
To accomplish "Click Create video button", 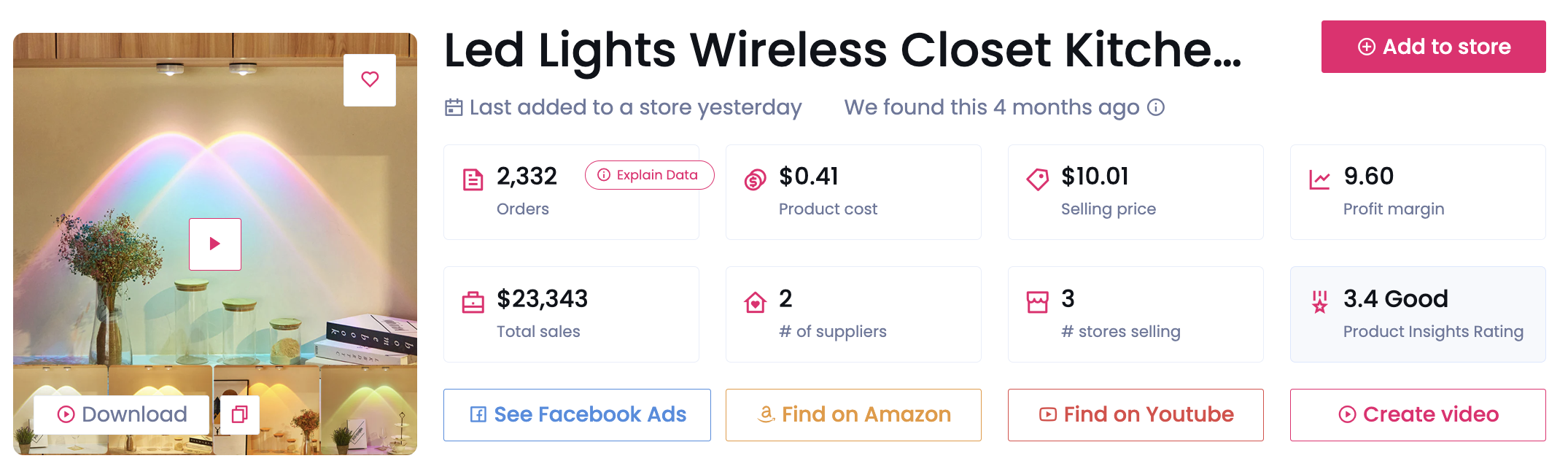I will pyautogui.click(x=1418, y=414).
